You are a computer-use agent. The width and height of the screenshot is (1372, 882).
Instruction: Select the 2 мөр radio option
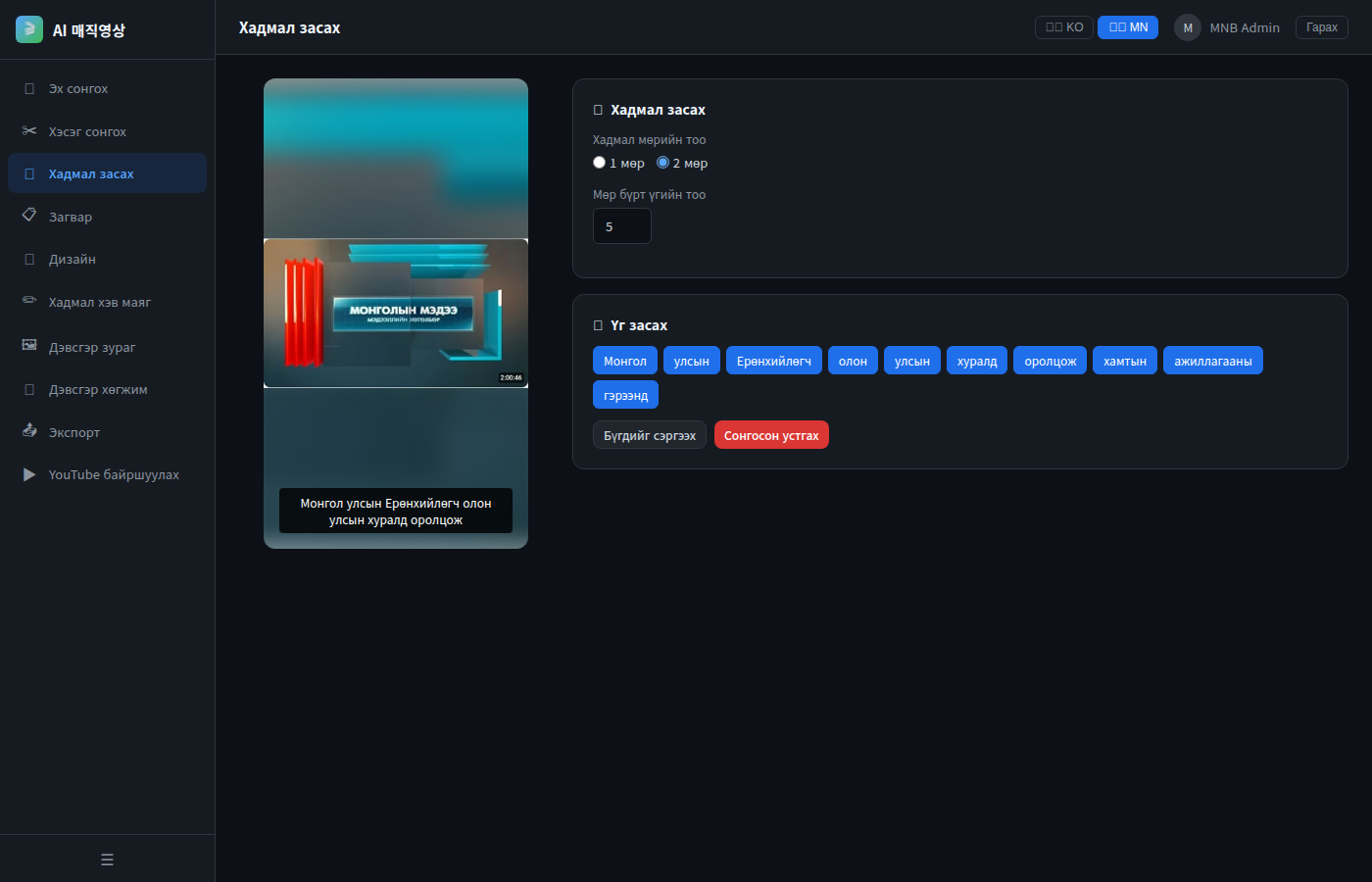tap(662, 163)
